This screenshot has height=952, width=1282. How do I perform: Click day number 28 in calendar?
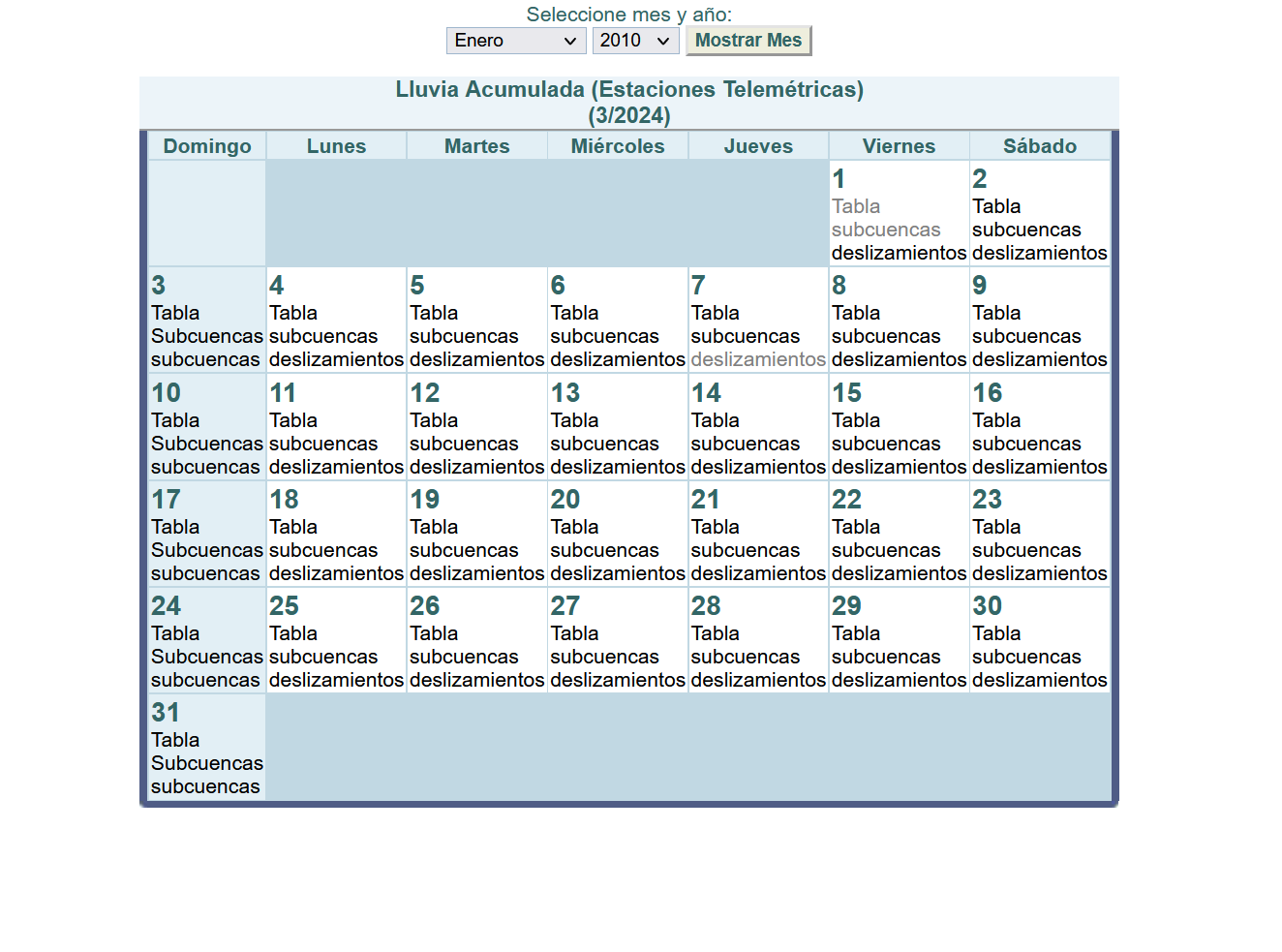click(706, 606)
